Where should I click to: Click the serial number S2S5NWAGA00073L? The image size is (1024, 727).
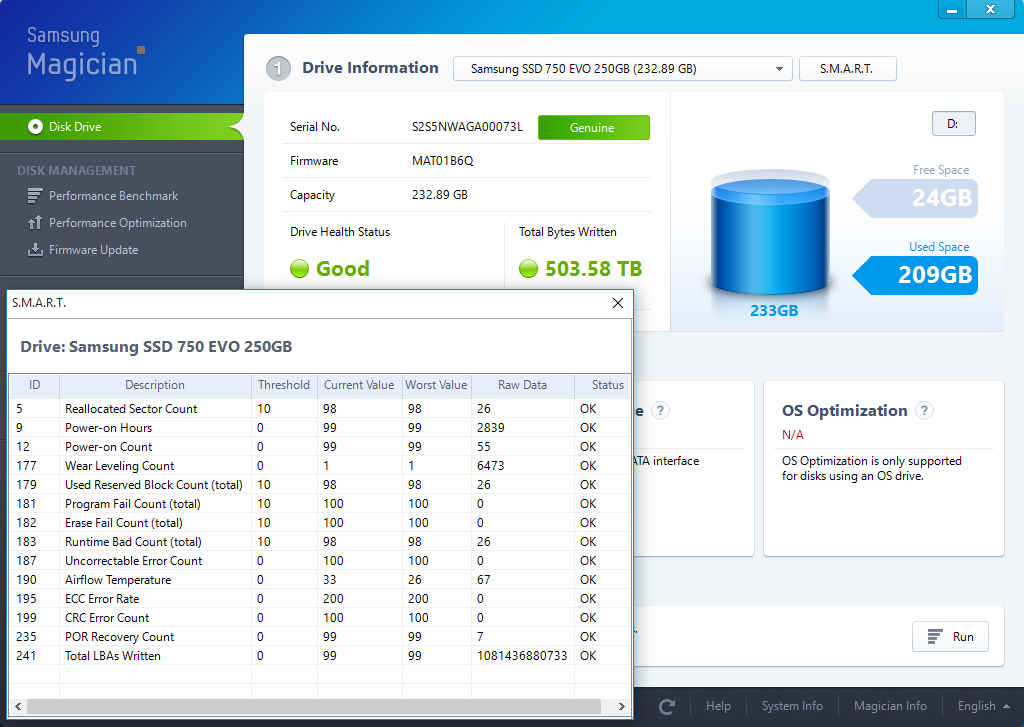tap(467, 127)
